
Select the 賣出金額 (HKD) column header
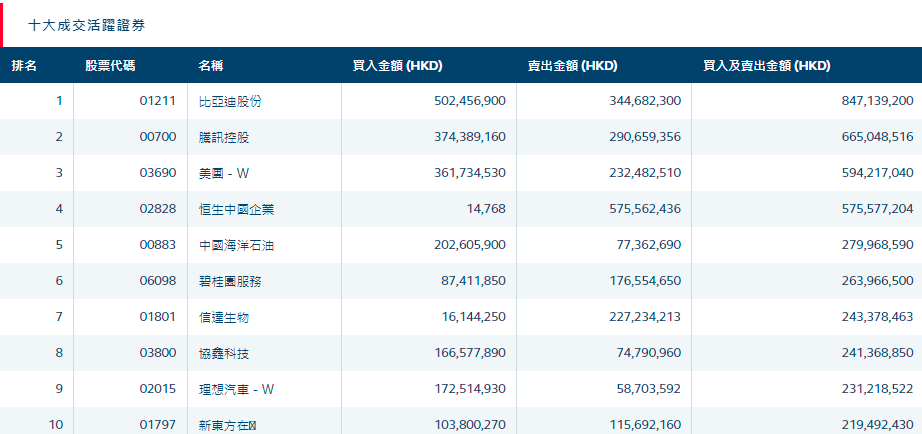(573, 66)
